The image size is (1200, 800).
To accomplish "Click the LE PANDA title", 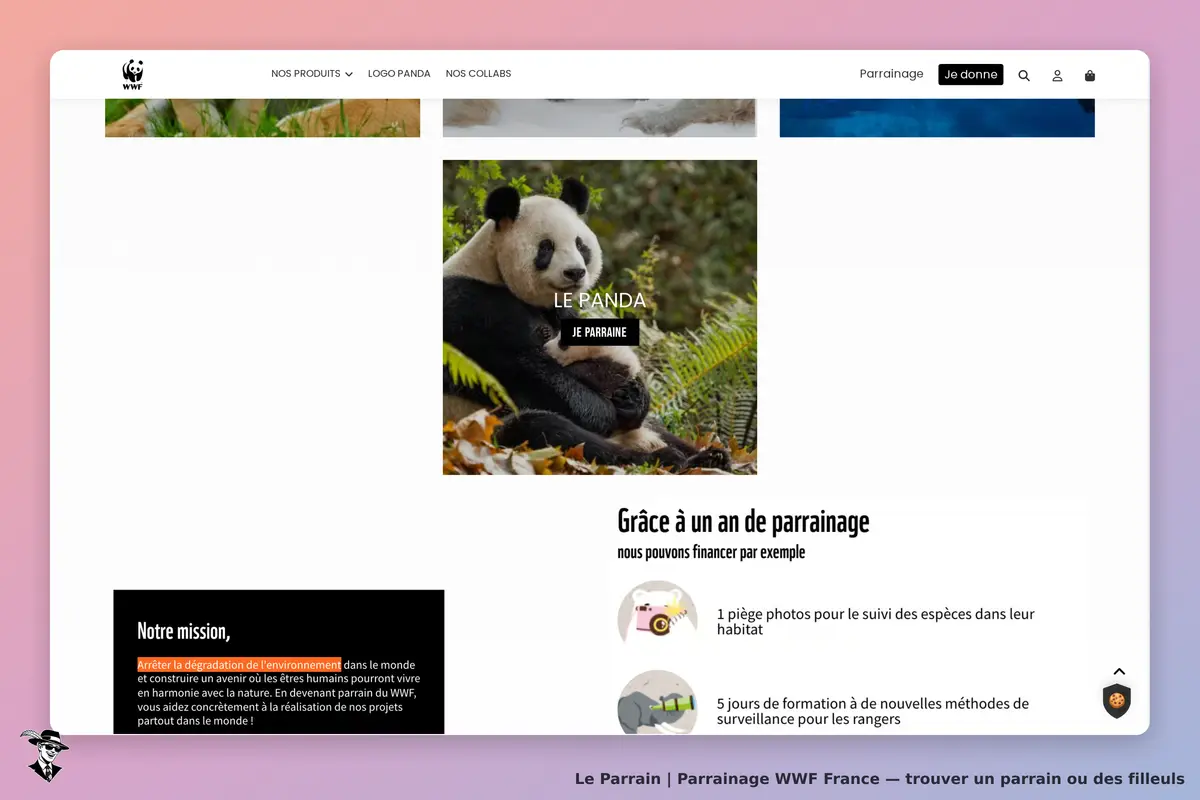I will pyautogui.click(x=600, y=300).
